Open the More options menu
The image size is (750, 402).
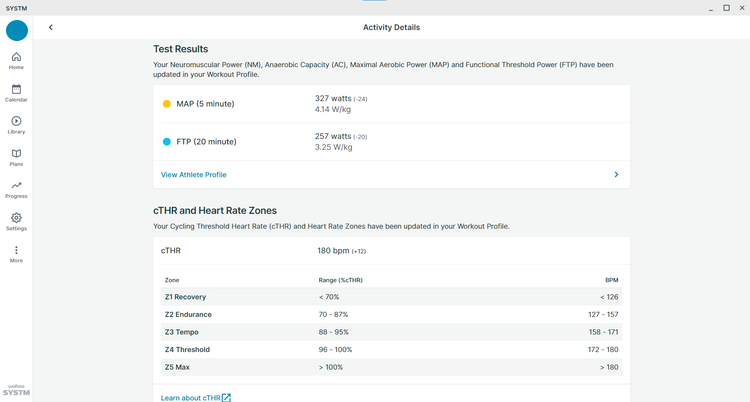pyautogui.click(x=16, y=254)
